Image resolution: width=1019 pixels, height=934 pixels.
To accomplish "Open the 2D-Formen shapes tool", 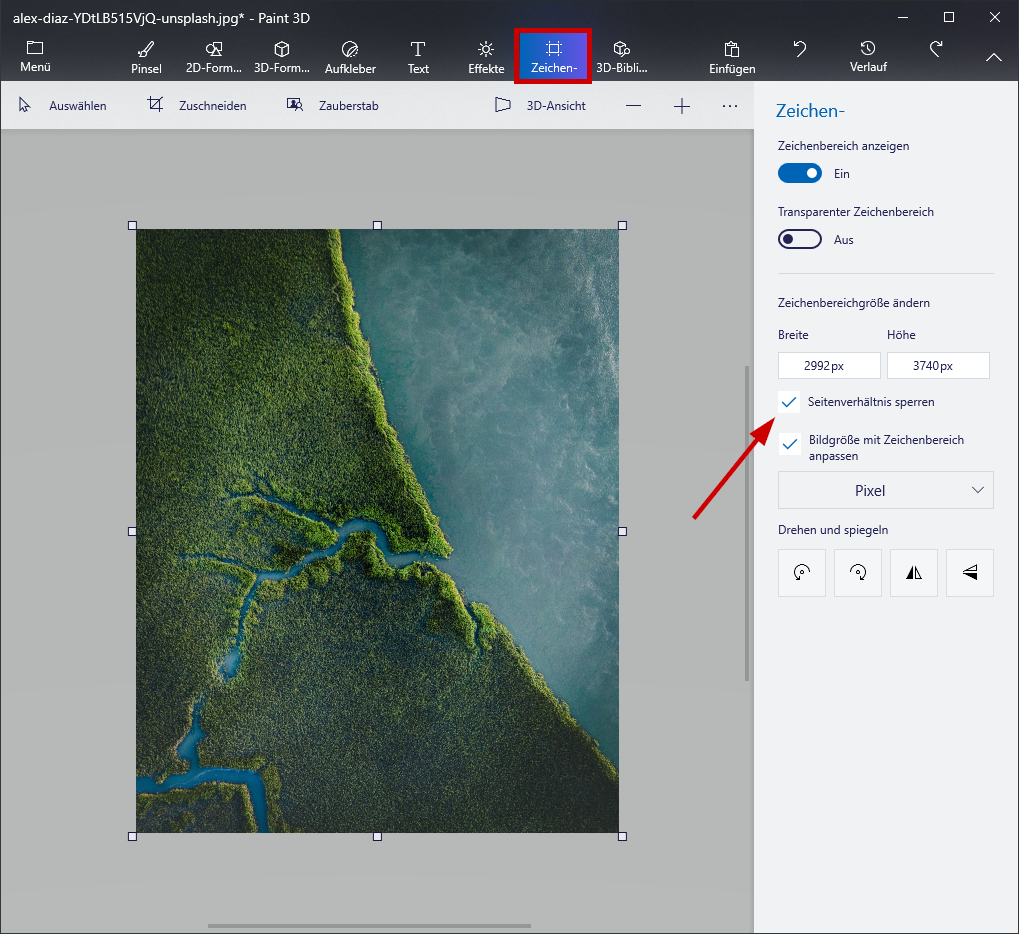I will pos(214,57).
